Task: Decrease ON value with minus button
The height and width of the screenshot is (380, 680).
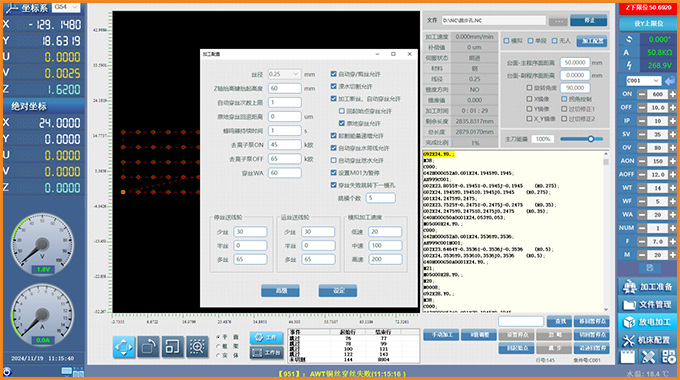Action: [x=641, y=94]
